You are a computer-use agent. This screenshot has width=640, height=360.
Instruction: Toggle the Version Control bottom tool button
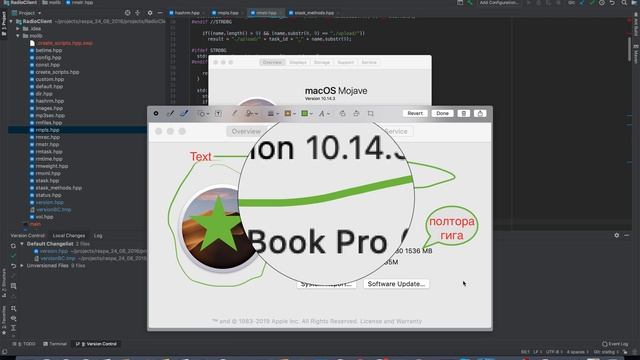[x=96, y=344]
